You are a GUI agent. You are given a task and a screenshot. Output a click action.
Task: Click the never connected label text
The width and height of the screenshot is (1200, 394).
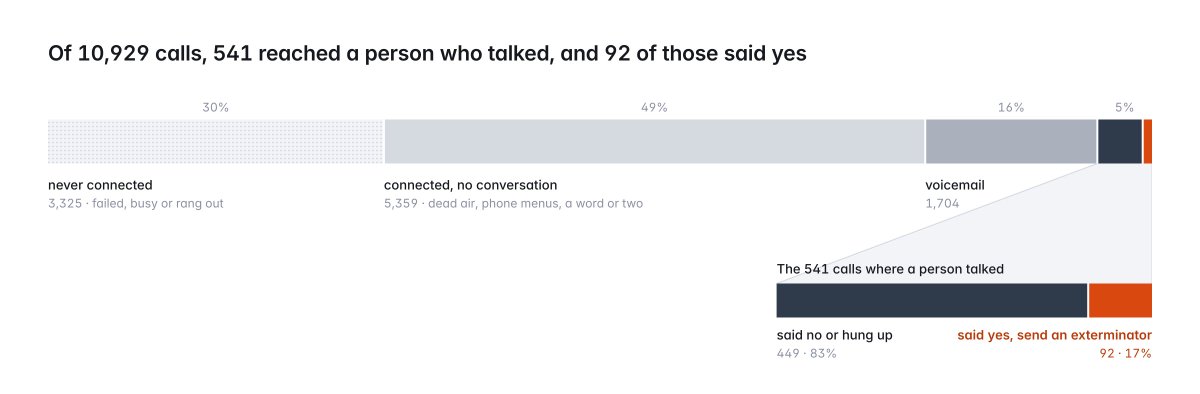[x=100, y=185]
